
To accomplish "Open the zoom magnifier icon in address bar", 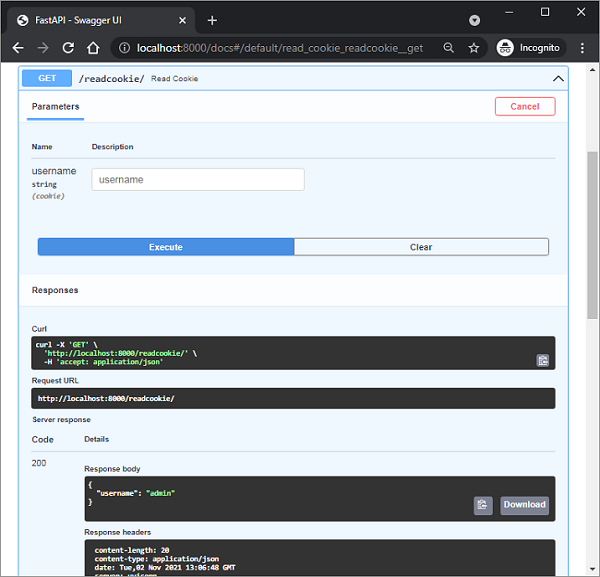I will coord(449,47).
